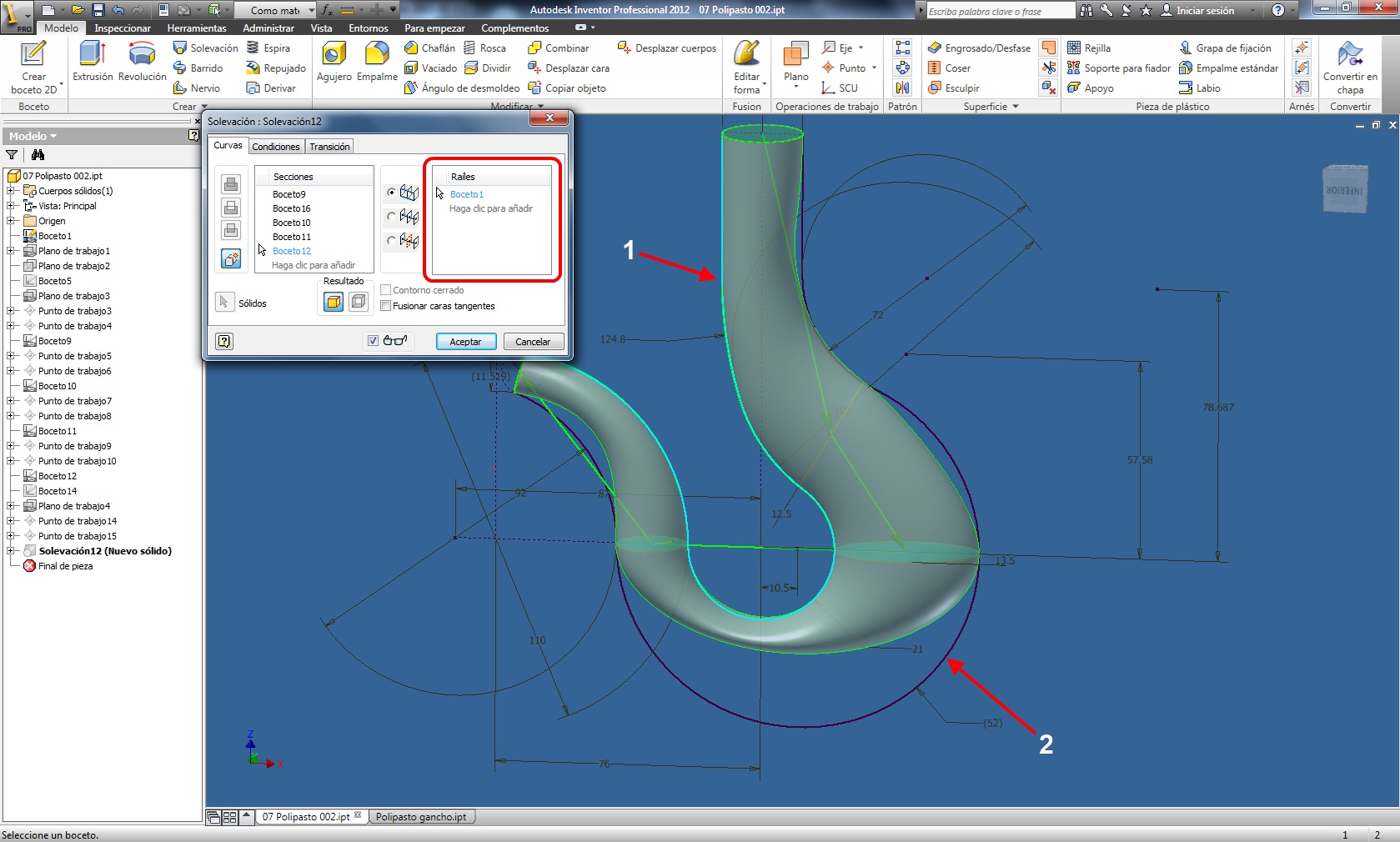Click the keyword search input field
Image resolution: width=1400 pixels, height=842 pixels.
(x=1001, y=11)
